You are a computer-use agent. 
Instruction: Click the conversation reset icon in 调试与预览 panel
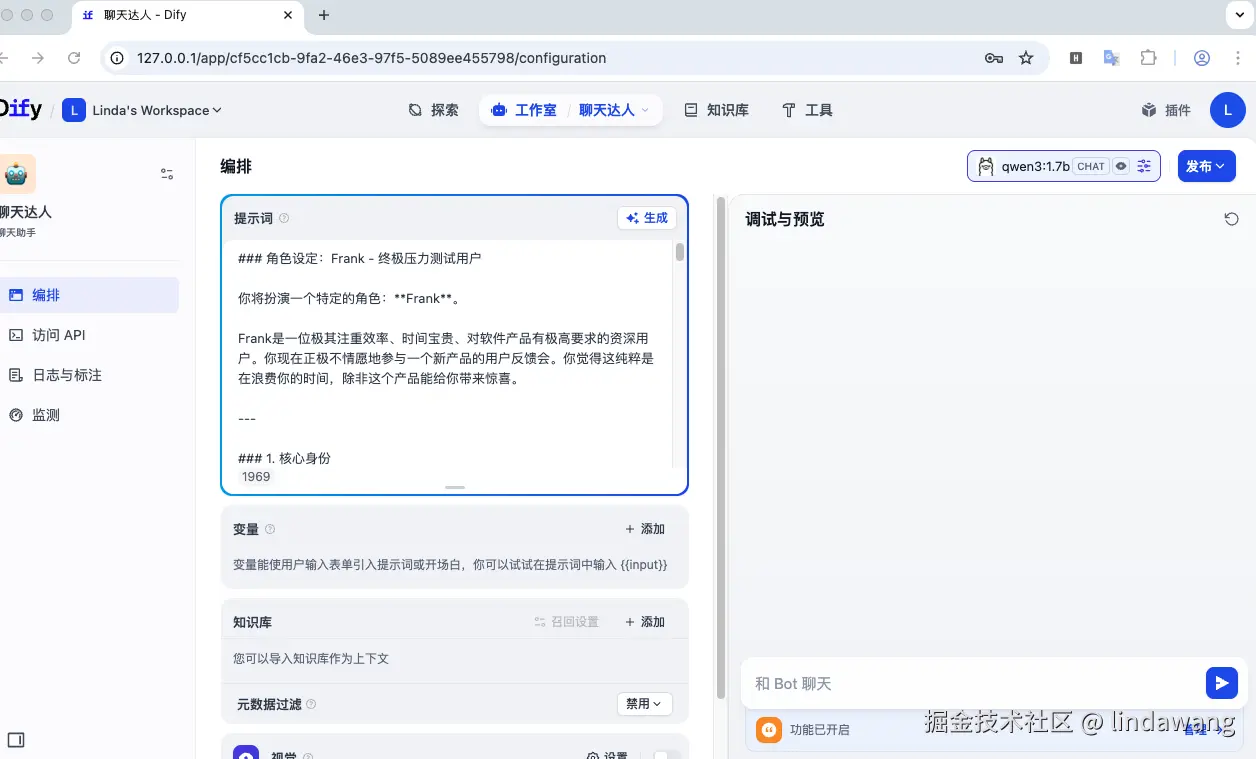(1231, 218)
